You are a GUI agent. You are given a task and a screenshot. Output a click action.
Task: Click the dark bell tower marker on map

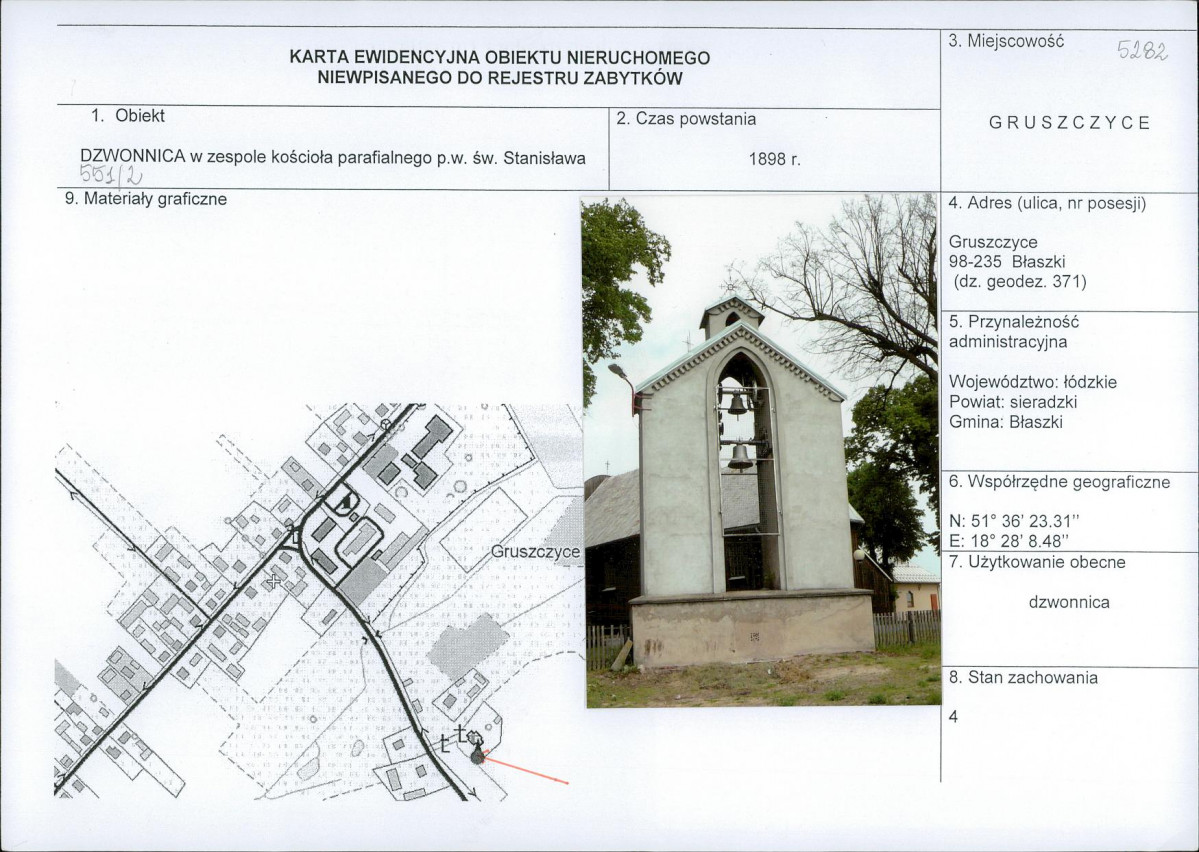click(477, 755)
